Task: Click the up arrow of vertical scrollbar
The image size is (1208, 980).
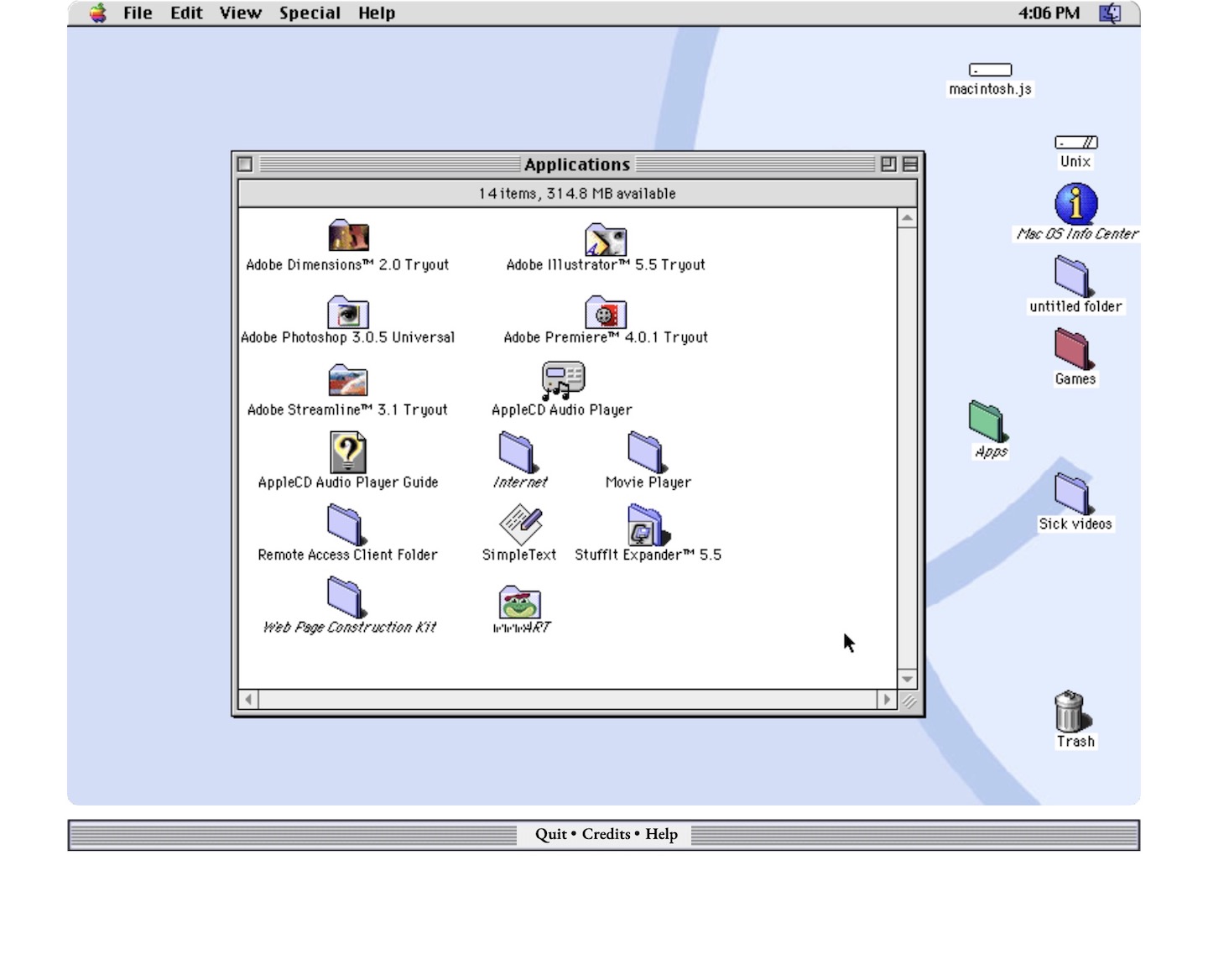Action: click(x=907, y=218)
